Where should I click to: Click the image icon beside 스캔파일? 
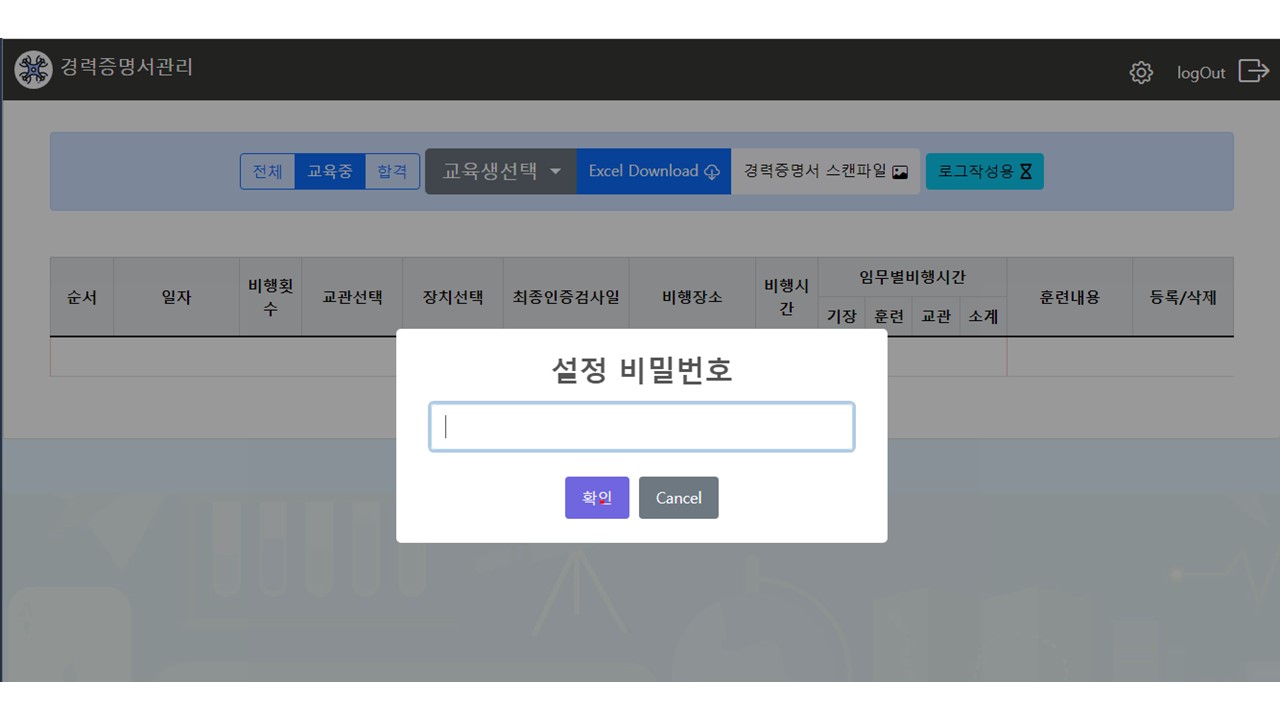[x=900, y=172]
